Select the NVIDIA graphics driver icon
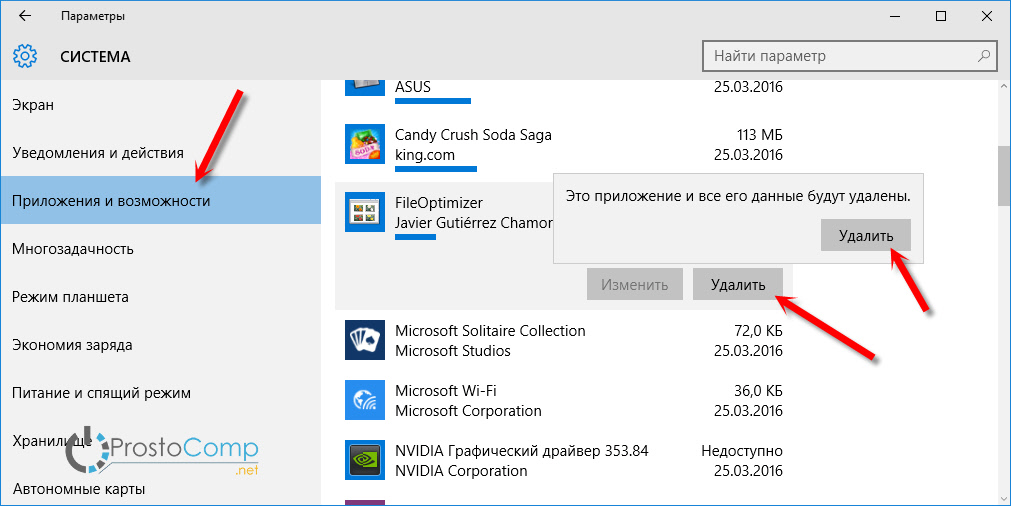Image resolution: width=1011 pixels, height=506 pixels. pos(364,460)
